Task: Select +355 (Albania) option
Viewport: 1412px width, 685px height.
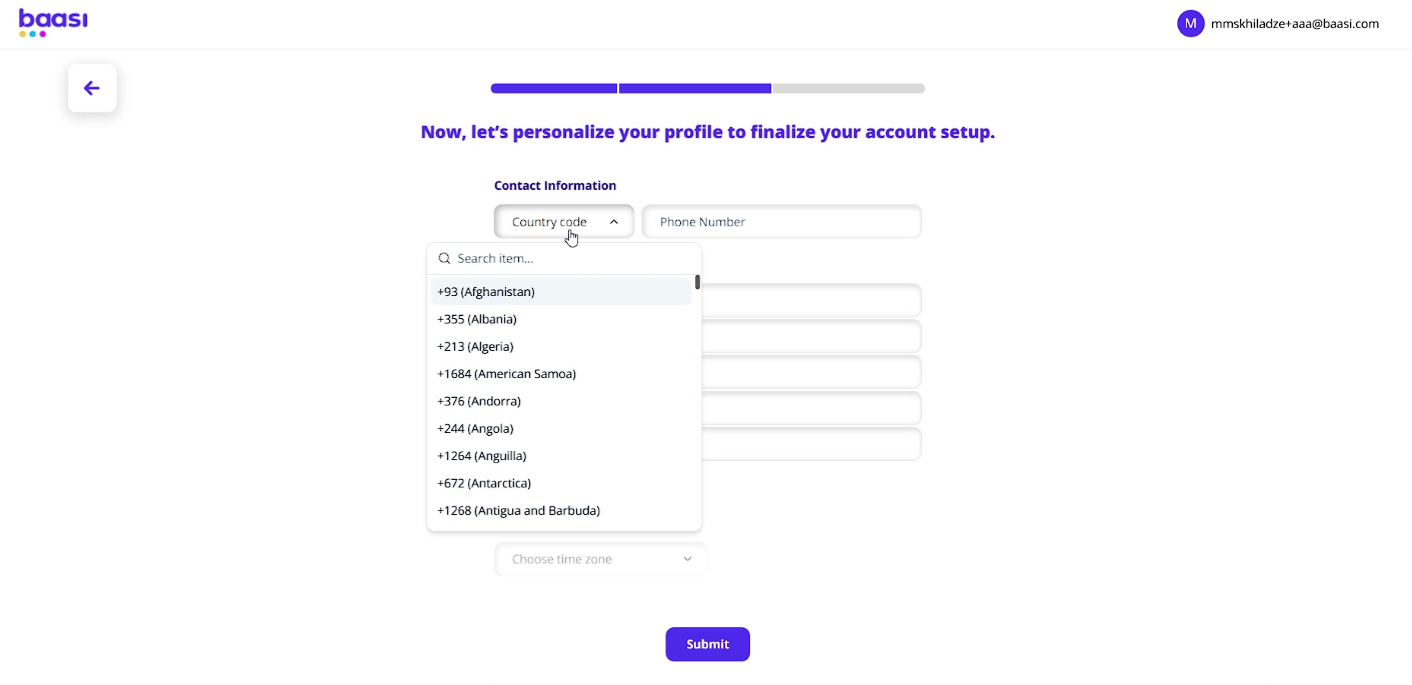Action: click(x=477, y=319)
